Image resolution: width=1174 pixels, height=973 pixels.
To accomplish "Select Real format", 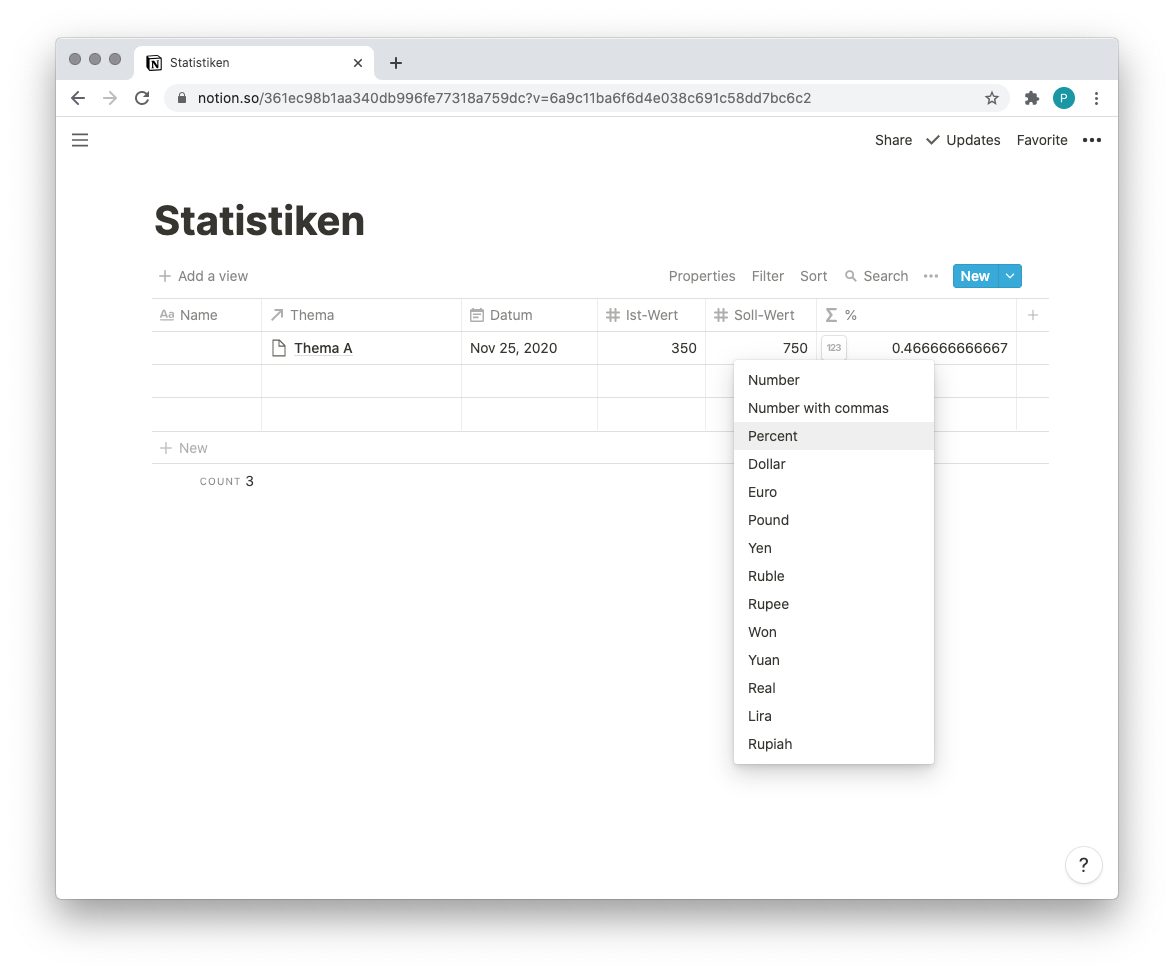I will coord(833,688).
